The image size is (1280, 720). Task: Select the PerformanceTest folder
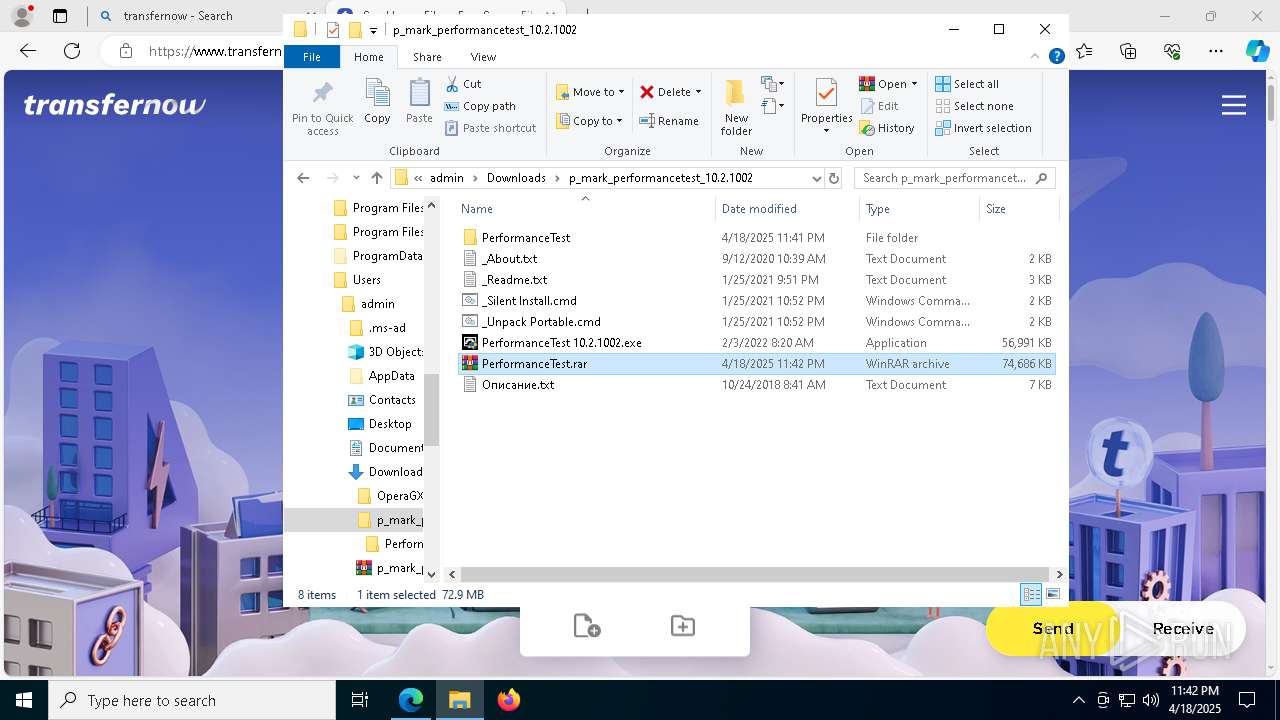(756, 238)
